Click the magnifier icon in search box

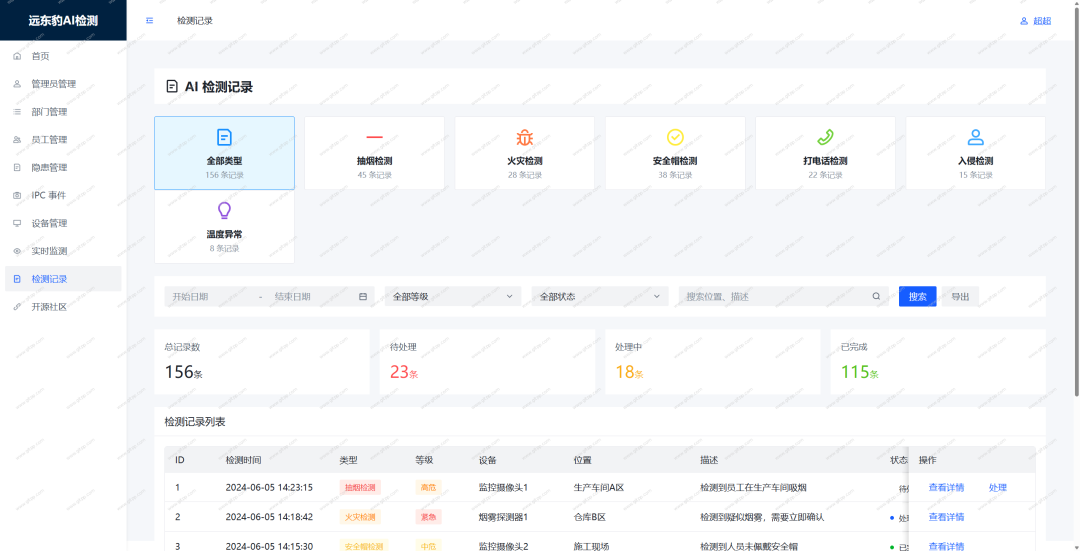pos(876,297)
